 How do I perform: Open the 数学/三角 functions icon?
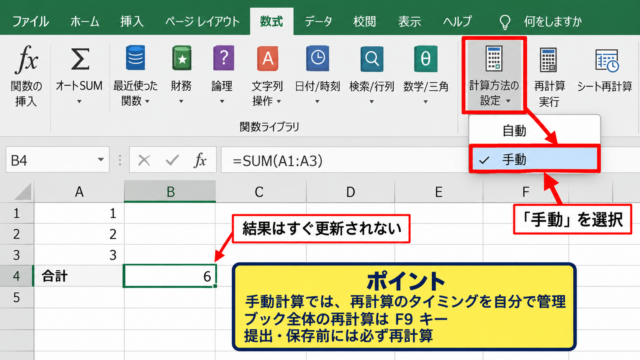point(425,58)
